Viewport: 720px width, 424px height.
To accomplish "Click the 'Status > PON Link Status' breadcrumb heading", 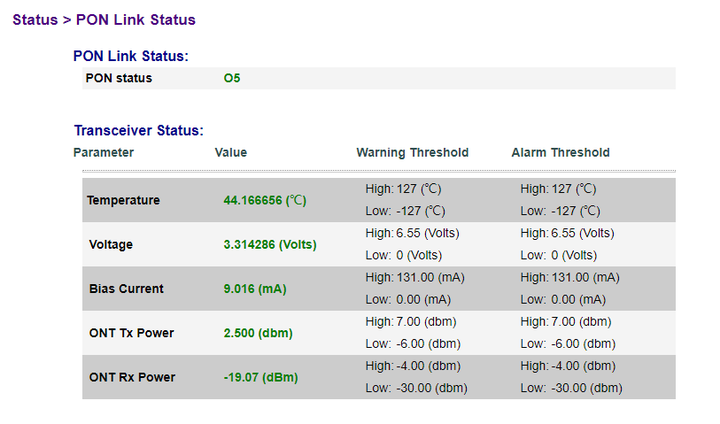I will [104, 20].
